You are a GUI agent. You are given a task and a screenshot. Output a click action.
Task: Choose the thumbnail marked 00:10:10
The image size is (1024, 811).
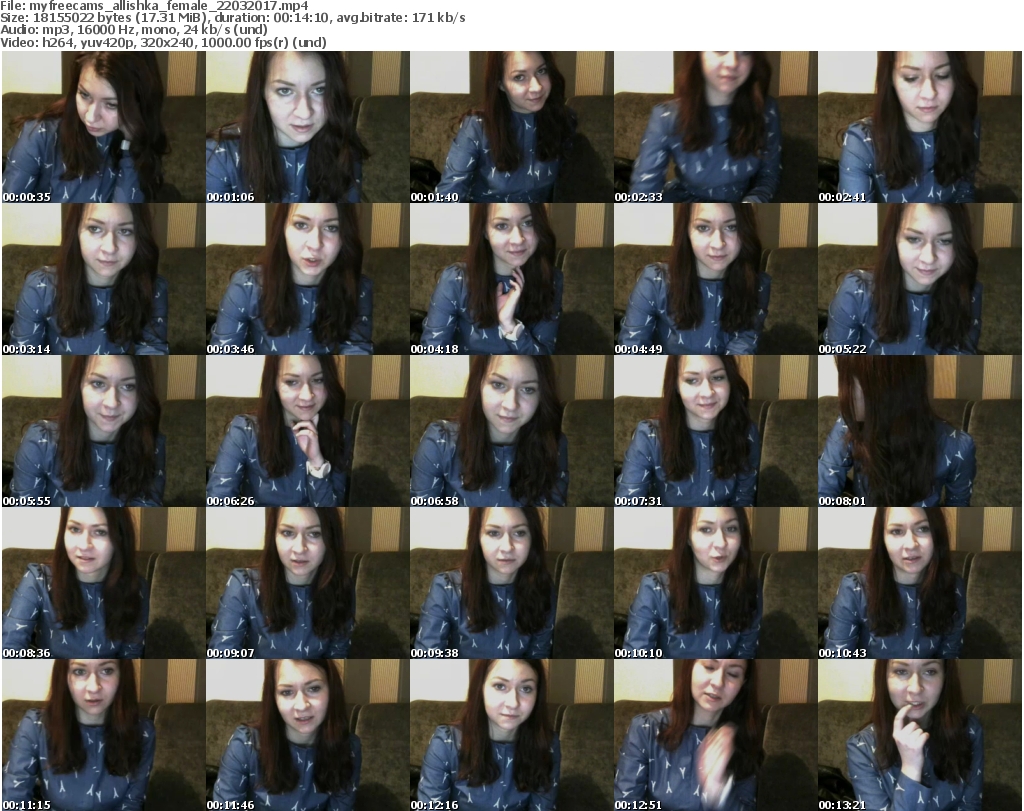716,584
